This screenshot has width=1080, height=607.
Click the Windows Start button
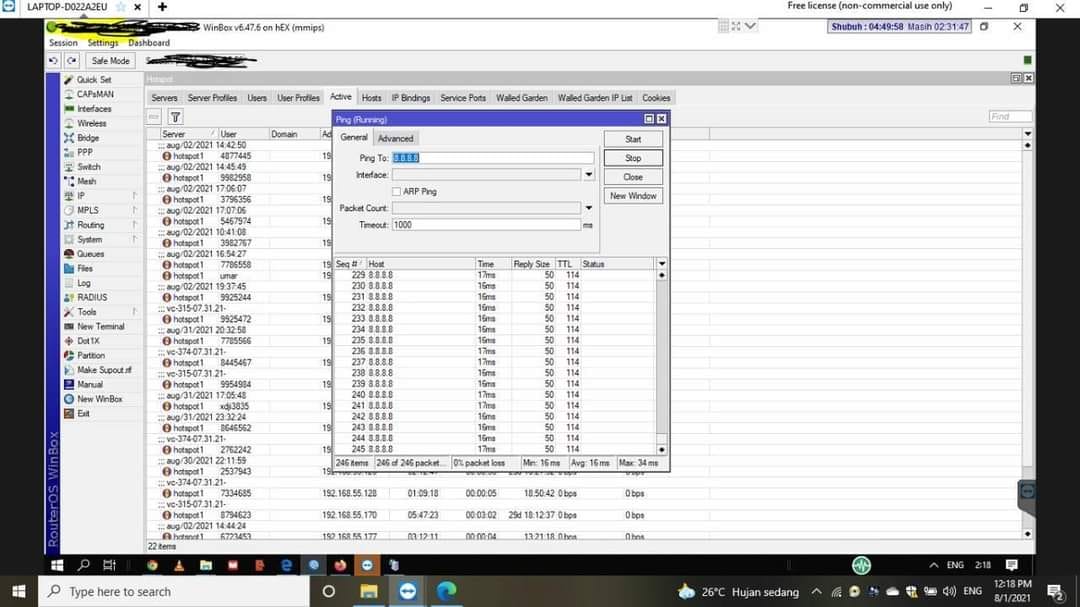pyautogui.click(x=18, y=591)
